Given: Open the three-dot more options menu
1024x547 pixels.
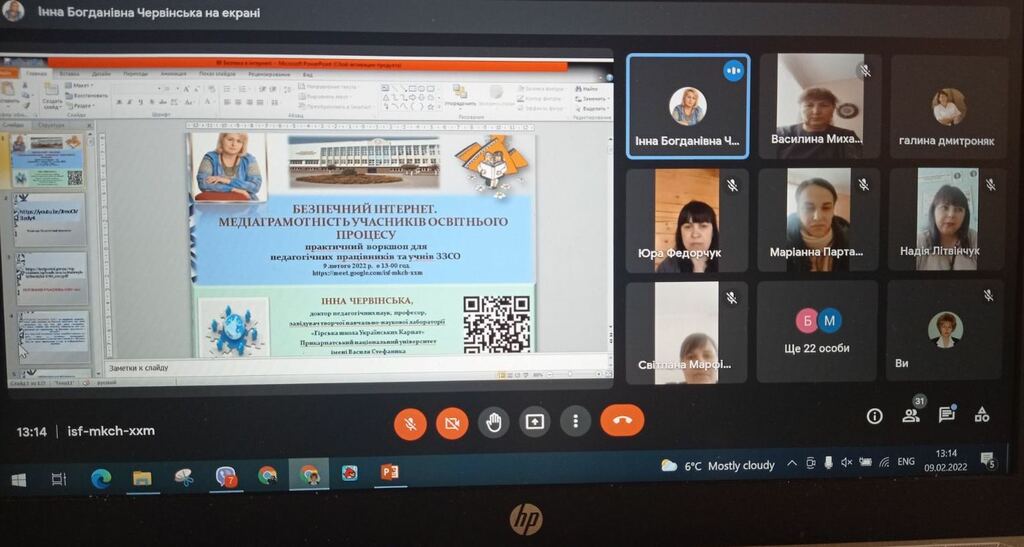Looking at the screenshot, I should (575, 421).
